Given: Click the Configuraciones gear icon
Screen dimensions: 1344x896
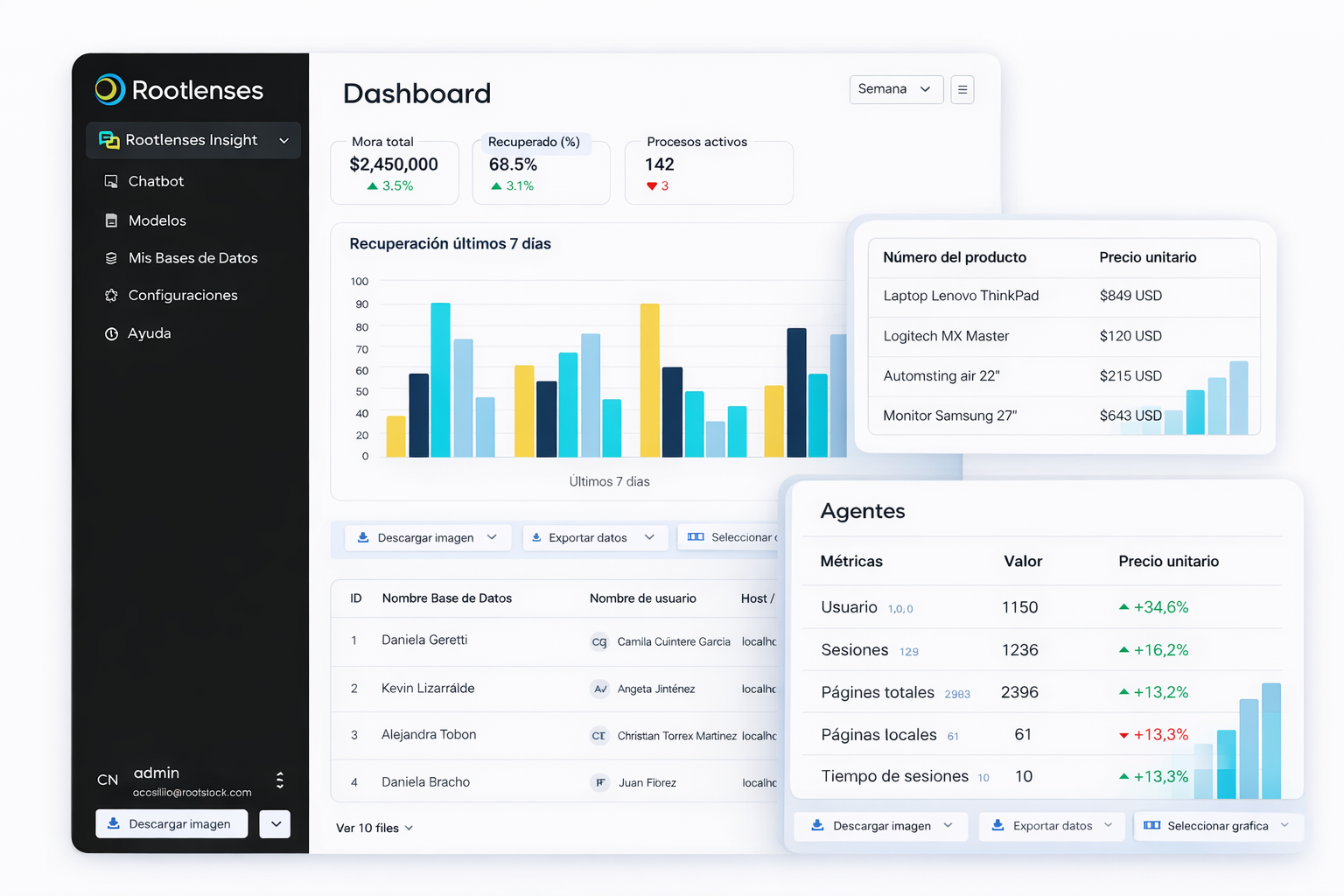Looking at the screenshot, I should click(111, 296).
